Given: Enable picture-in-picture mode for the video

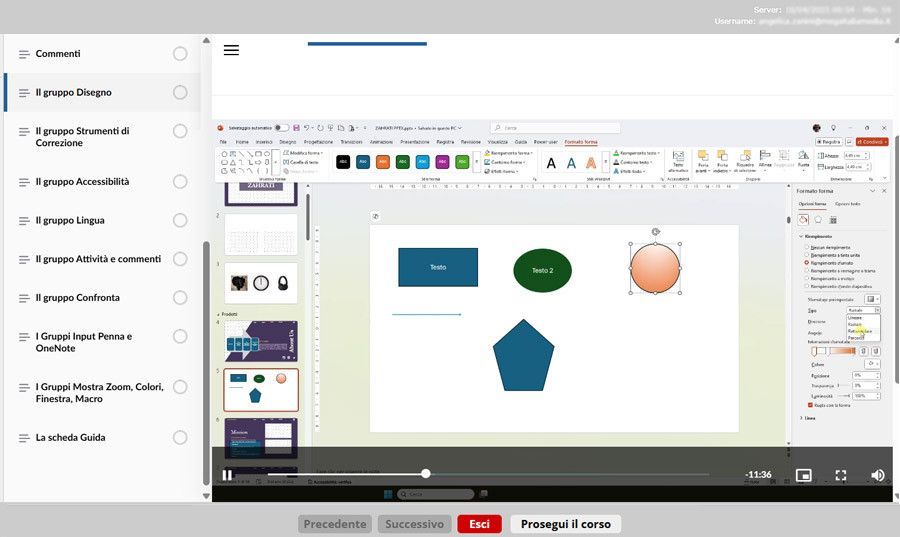Looking at the screenshot, I should click(803, 475).
